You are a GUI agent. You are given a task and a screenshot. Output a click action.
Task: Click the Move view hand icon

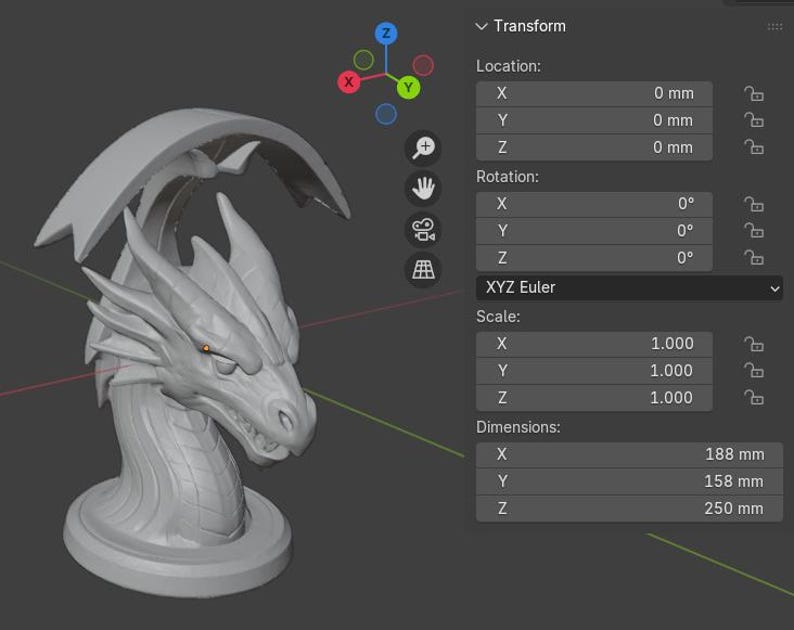(423, 188)
